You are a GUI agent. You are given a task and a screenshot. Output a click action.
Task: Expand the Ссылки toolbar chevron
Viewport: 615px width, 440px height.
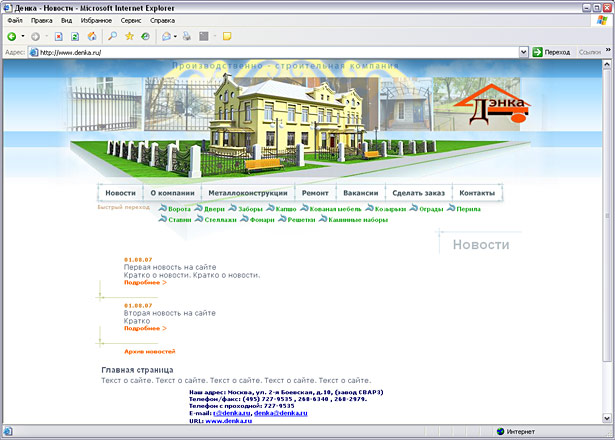pos(608,50)
